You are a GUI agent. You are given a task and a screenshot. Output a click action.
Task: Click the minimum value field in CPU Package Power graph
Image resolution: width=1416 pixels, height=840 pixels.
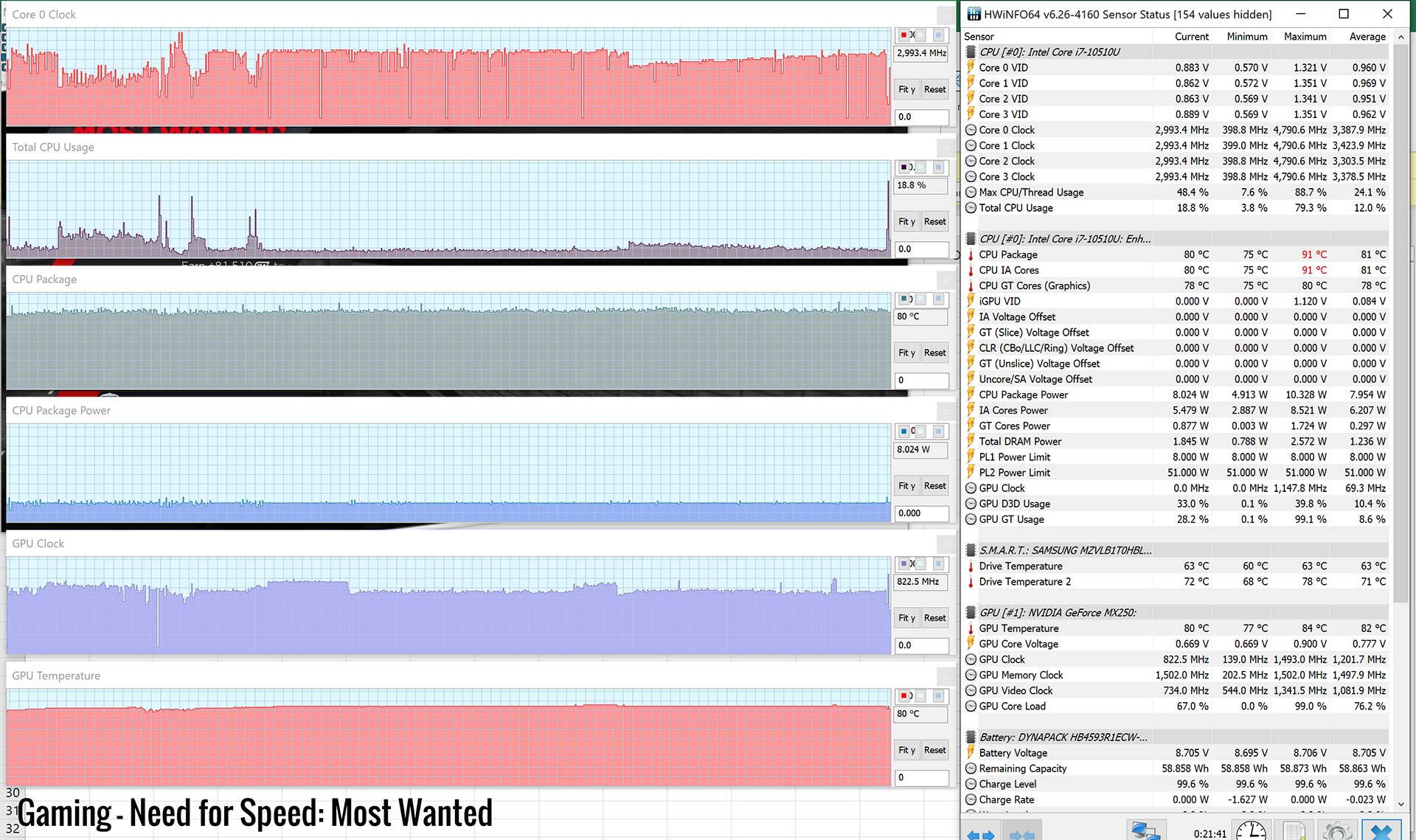coord(921,513)
